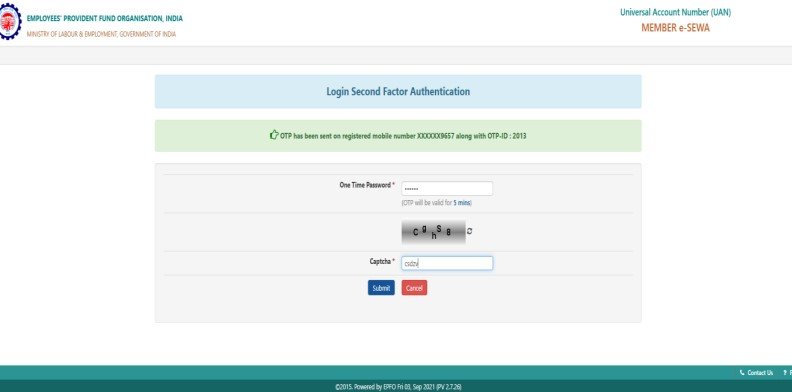The height and width of the screenshot is (392, 792).
Task: Click the Login Second Factor Authentication heading
Action: coord(398,91)
